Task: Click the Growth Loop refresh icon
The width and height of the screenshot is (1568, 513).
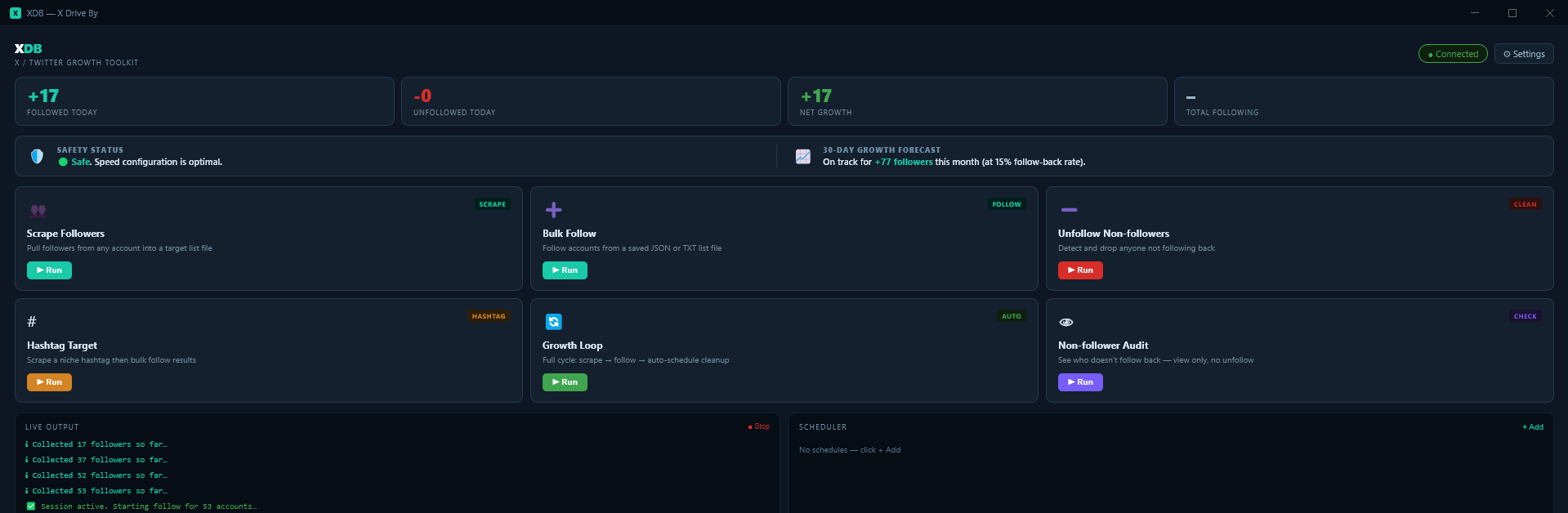Action: pos(553,322)
